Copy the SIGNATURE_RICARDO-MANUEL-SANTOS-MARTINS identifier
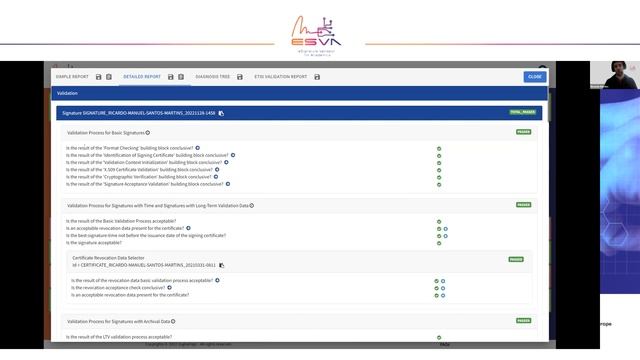 pyautogui.click(x=221, y=113)
